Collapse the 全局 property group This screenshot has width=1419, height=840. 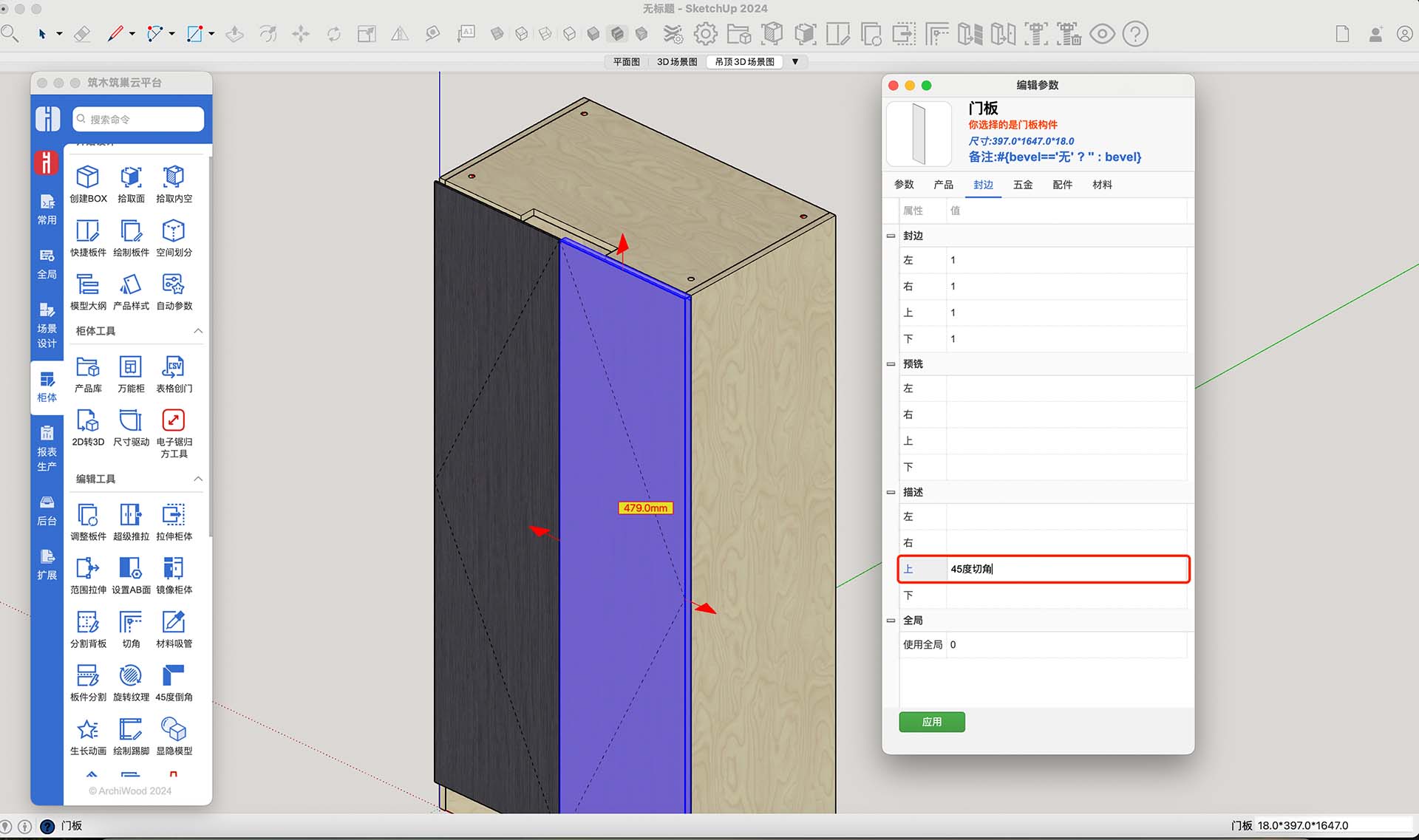[x=891, y=621]
